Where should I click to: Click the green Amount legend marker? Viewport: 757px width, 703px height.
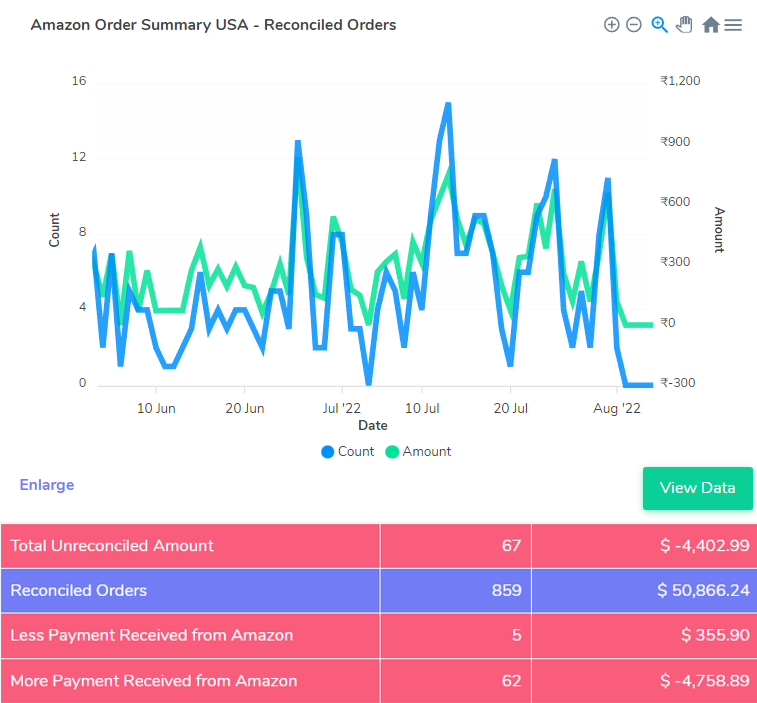[x=392, y=452]
